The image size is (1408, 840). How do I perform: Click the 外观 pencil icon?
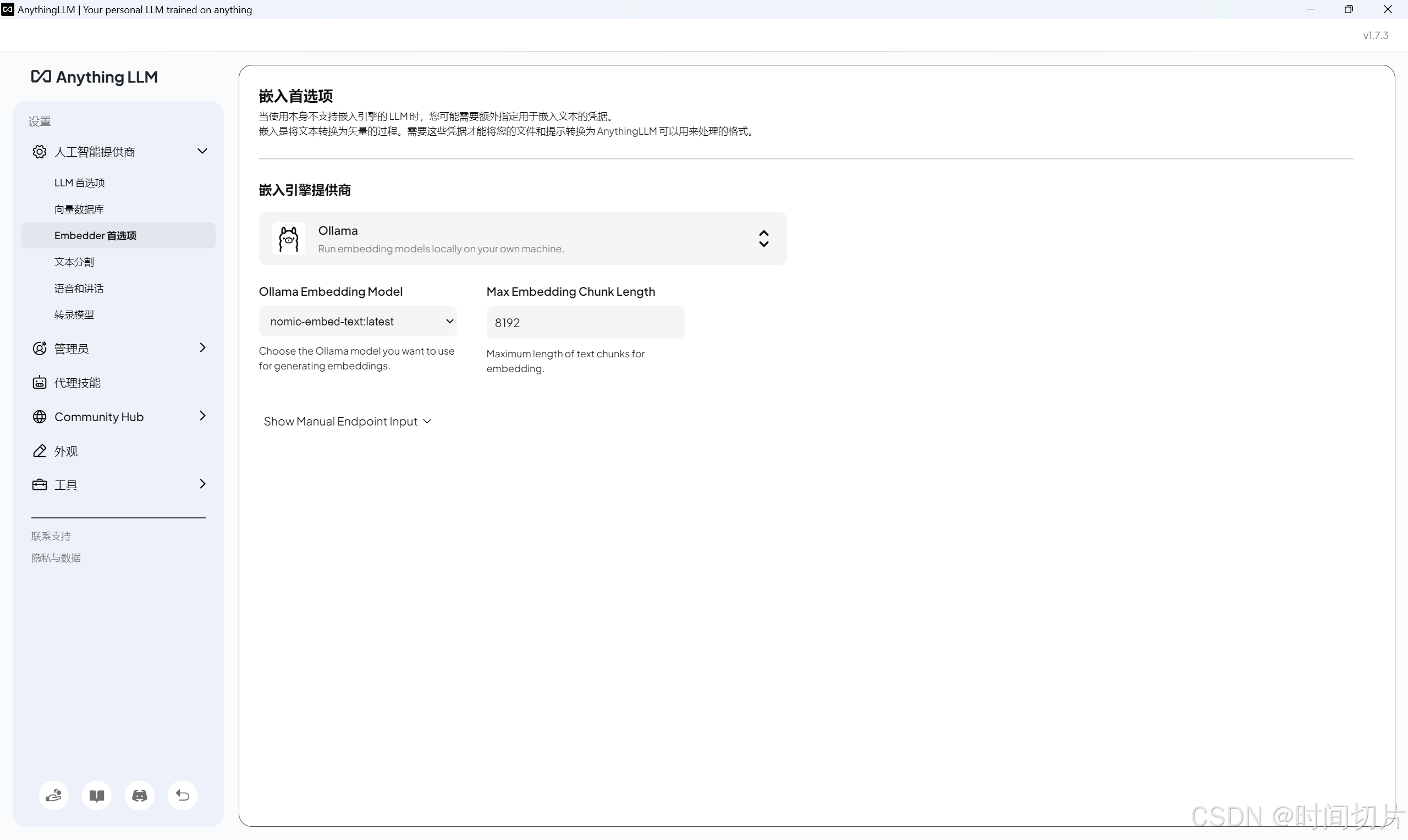point(39,451)
